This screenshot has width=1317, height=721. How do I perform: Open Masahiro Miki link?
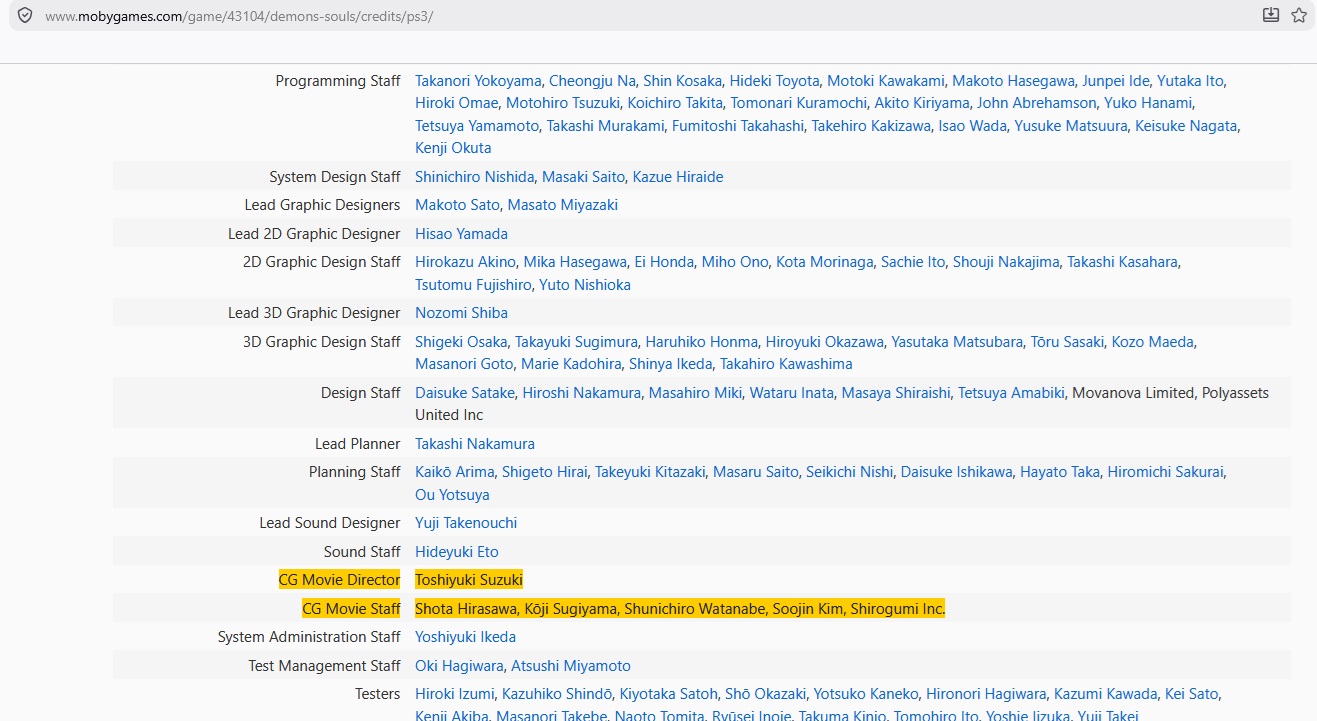pyautogui.click(x=696, y=393)
